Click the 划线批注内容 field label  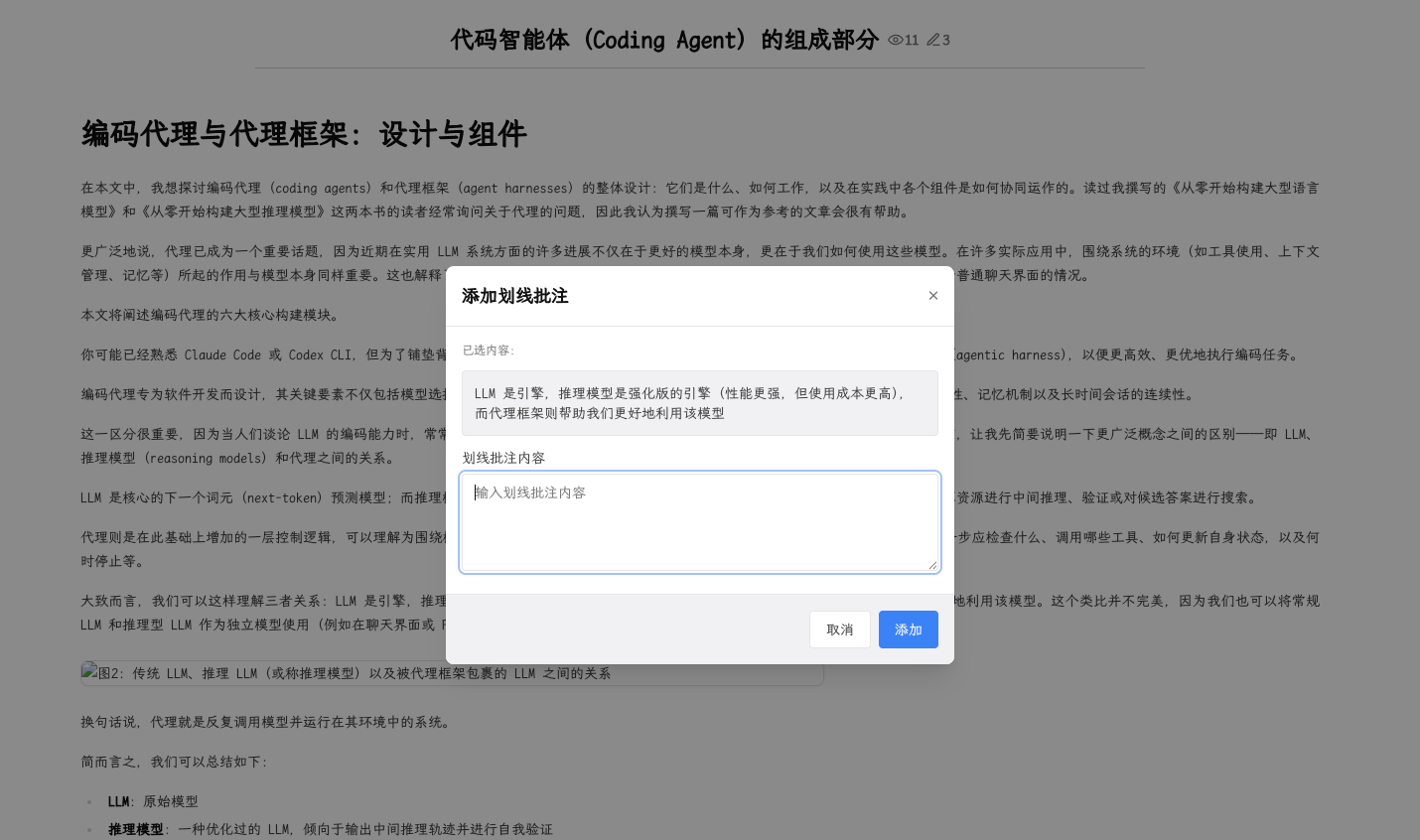pyautogui.click(x=503, y=458)
